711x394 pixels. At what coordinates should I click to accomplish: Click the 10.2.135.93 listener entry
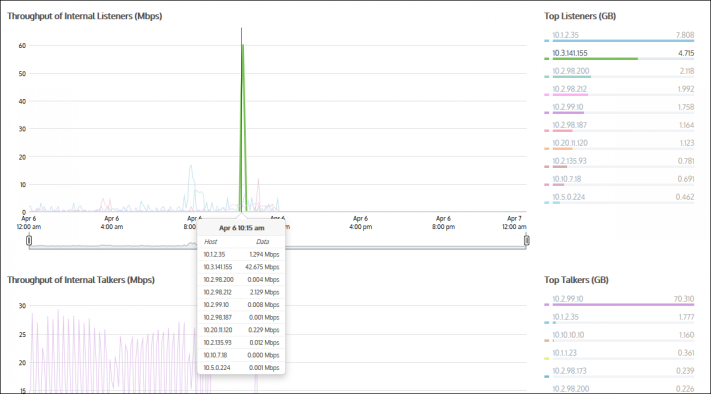point(619,163)
